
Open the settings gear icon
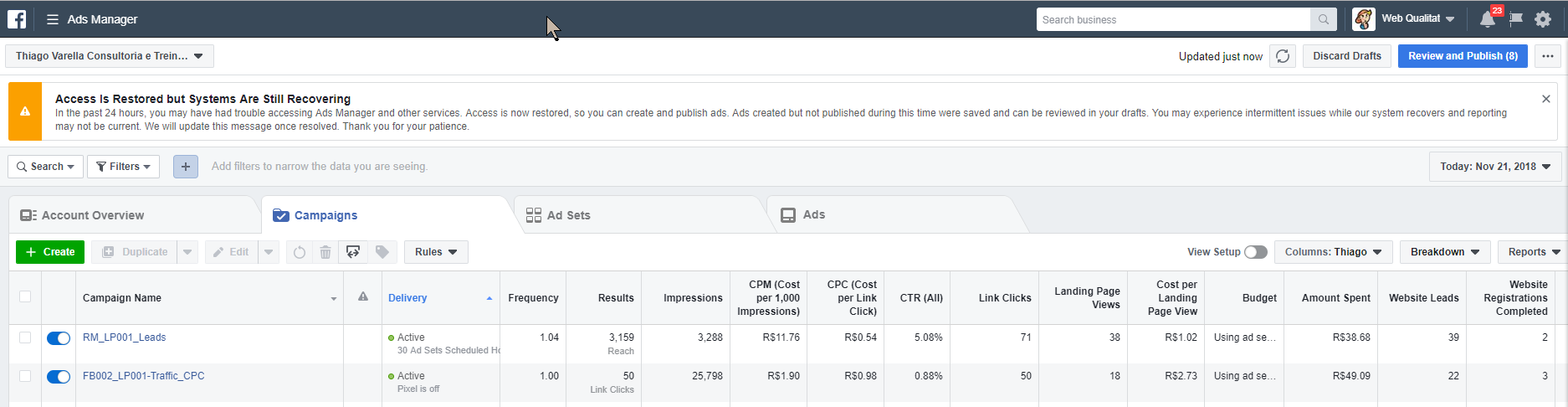1543,19
